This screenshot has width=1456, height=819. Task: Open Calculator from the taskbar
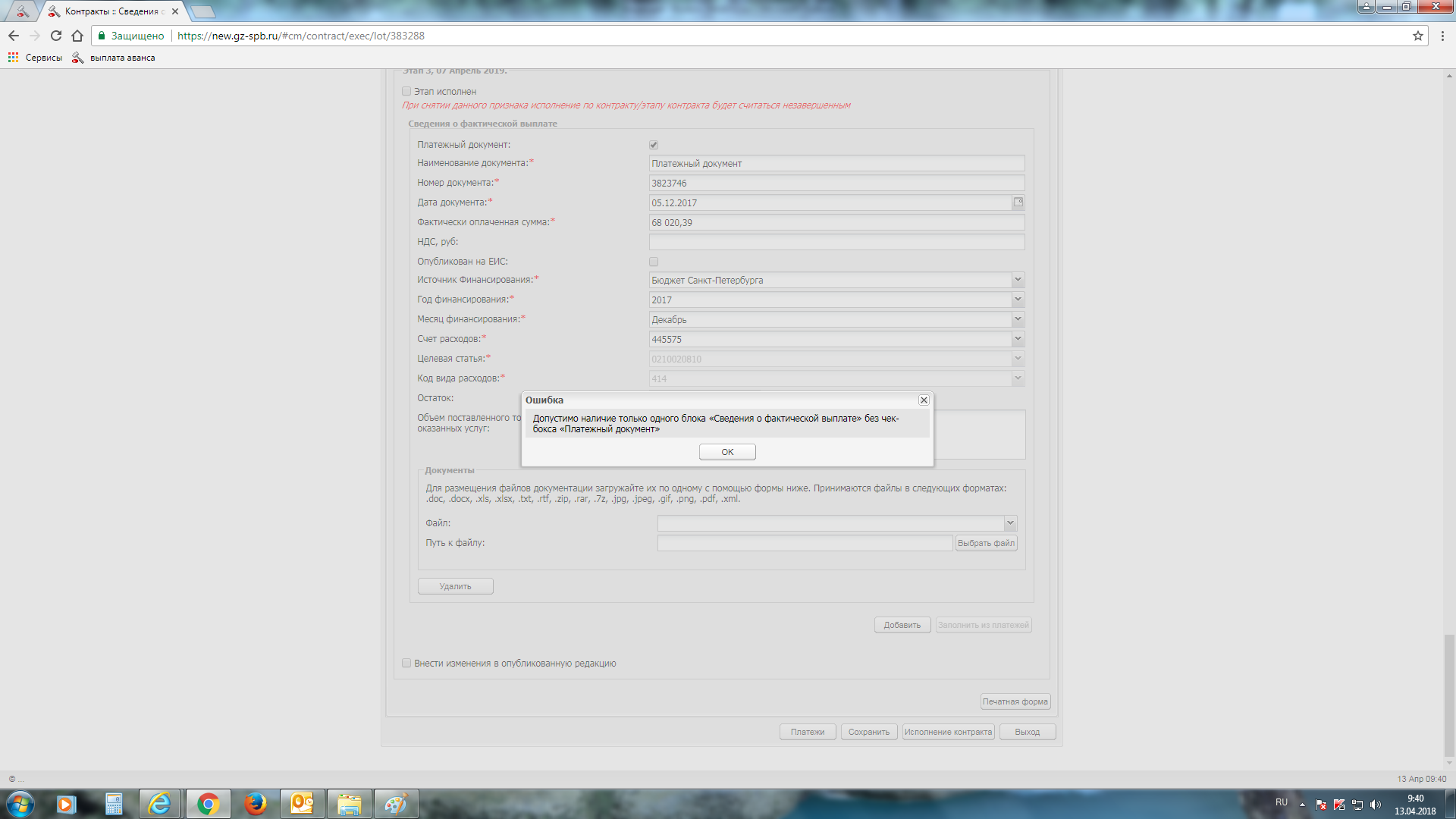coord(114,804)
